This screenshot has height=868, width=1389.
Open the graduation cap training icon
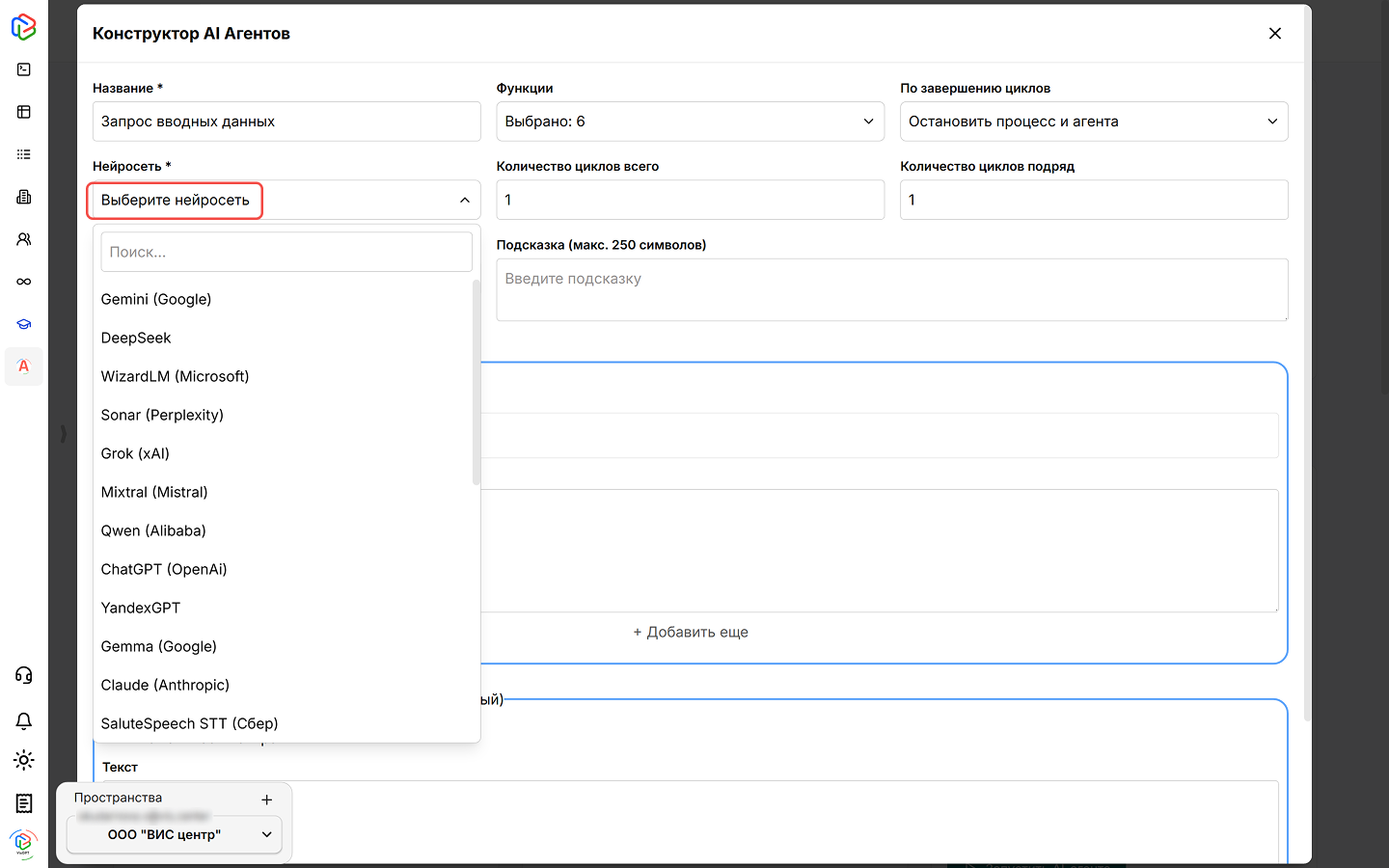point(24,324)
